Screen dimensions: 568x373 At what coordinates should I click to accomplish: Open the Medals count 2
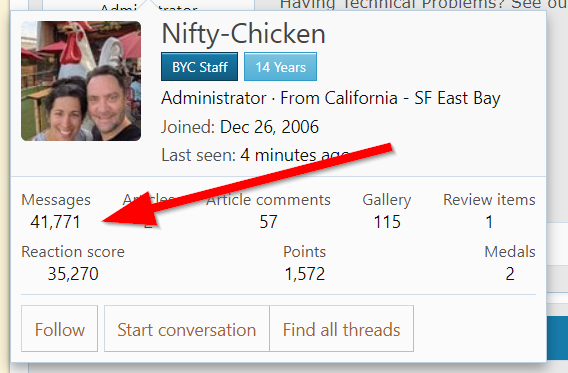coord(510,274)
